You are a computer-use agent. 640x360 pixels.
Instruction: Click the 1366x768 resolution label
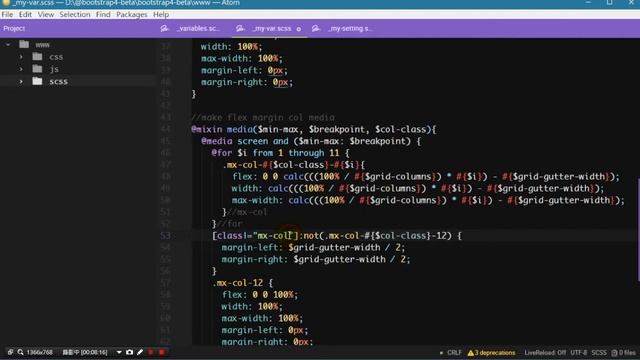click(x=40, y=352)
